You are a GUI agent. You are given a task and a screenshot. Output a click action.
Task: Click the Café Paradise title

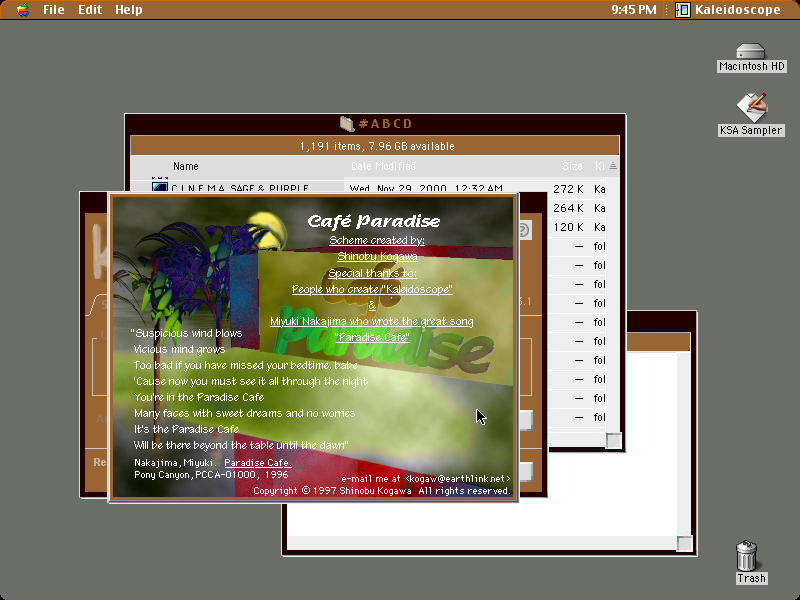(x=373, y=221)
